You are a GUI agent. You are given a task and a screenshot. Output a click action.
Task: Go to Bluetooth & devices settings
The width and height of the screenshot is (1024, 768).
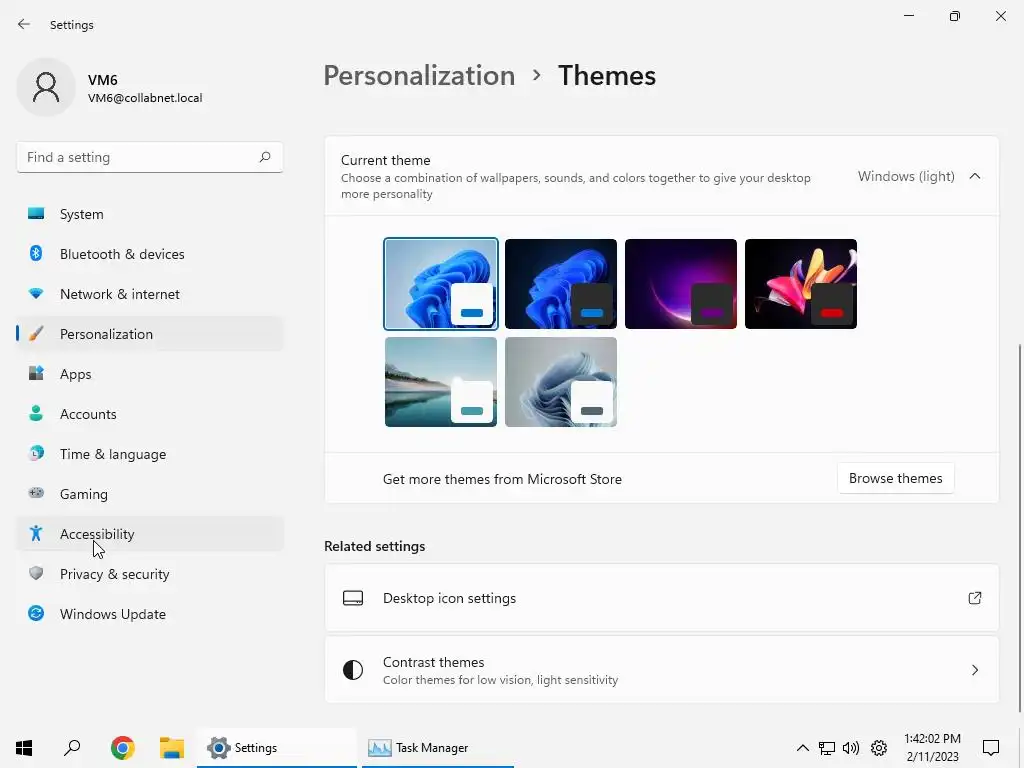150,253
